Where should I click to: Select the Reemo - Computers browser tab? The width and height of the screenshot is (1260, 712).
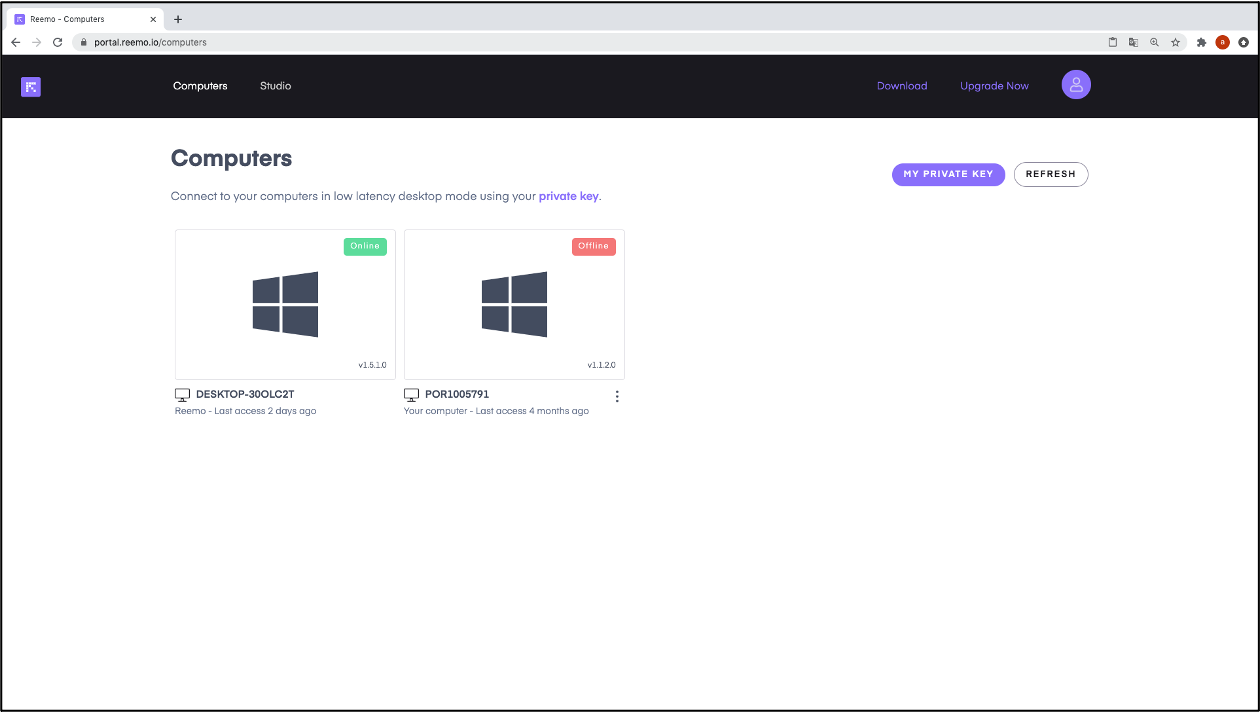tap(85, 19)
